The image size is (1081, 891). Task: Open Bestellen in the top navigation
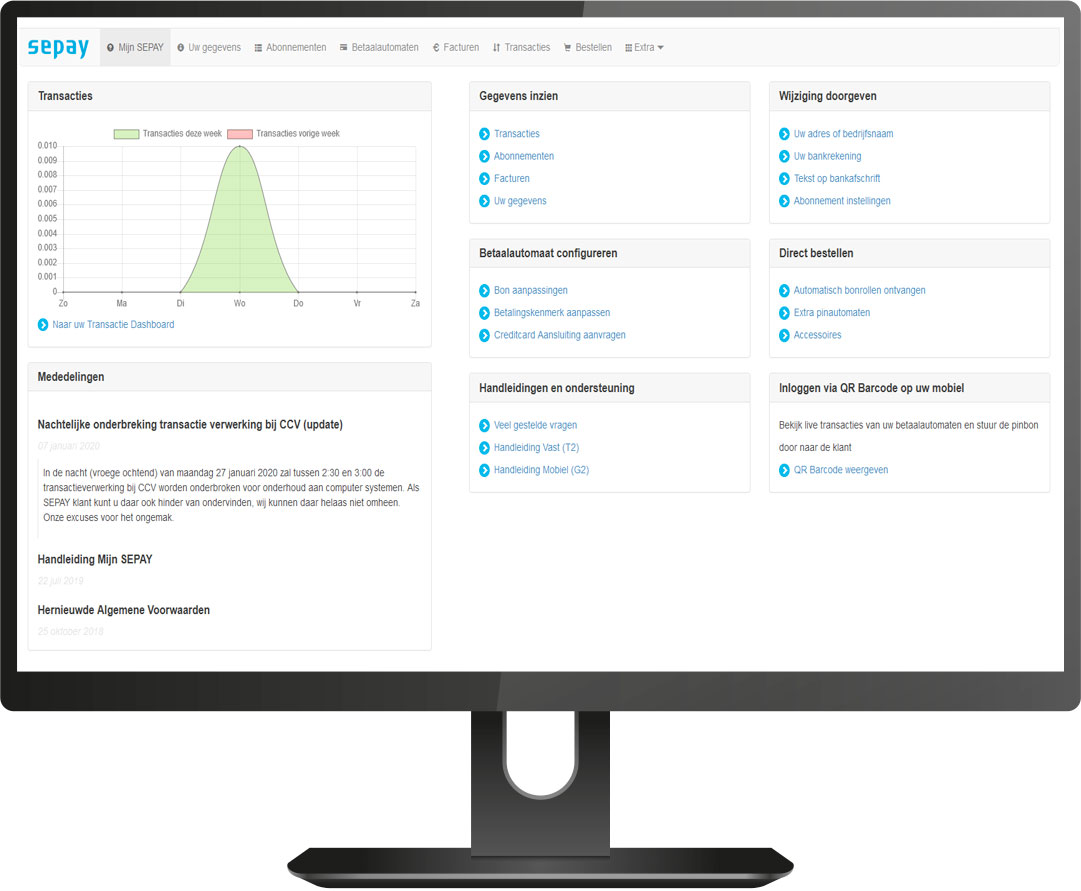pyautogui.click(x=587, y=48)
